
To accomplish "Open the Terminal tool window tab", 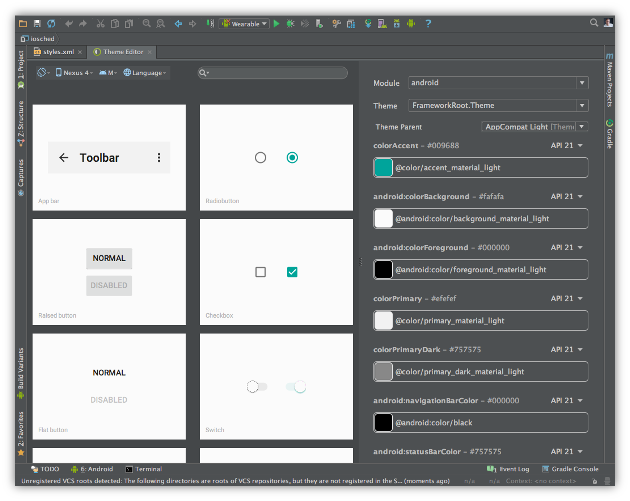I will 143,468.
